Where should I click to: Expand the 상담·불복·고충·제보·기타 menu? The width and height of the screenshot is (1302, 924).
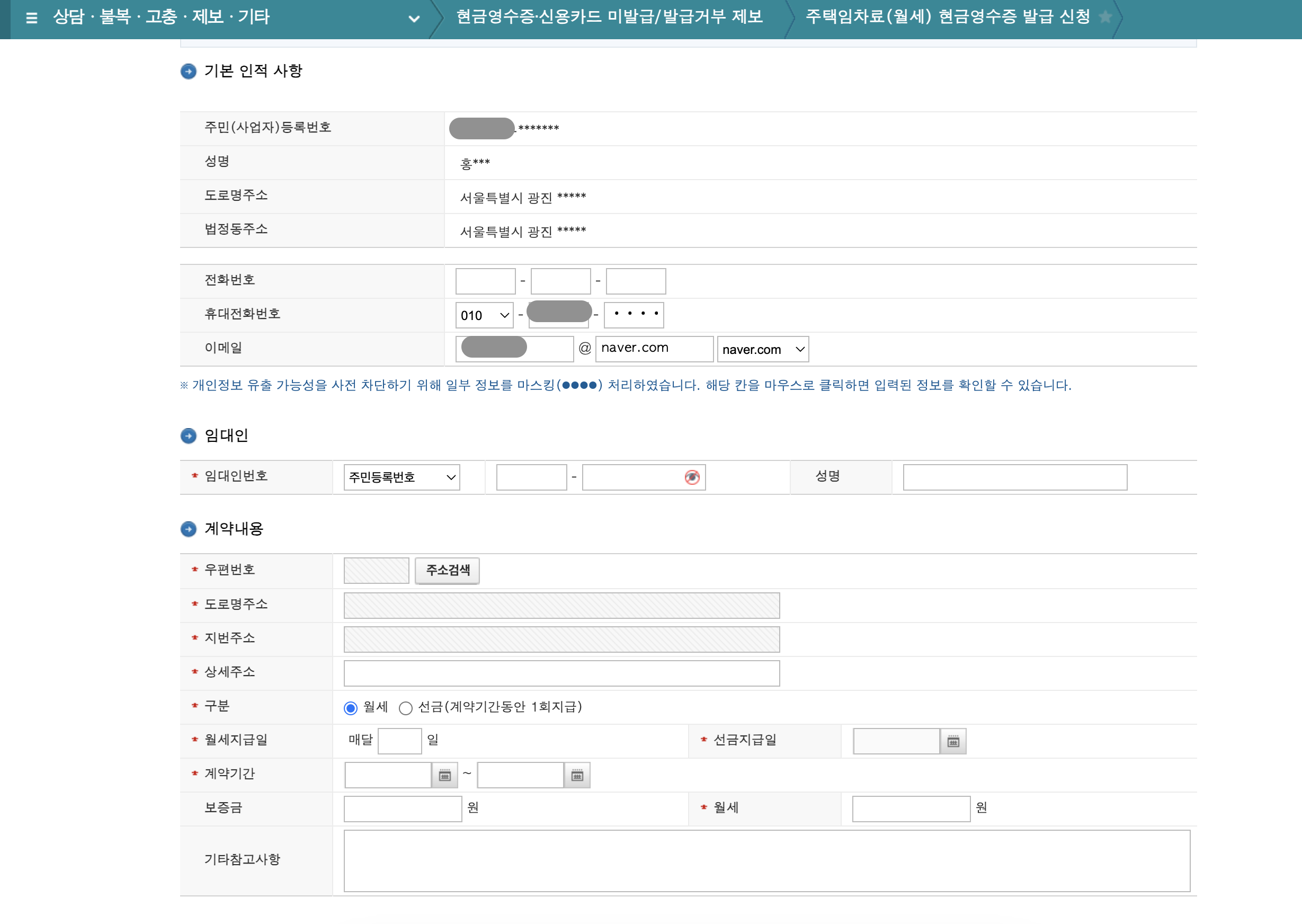414,19
